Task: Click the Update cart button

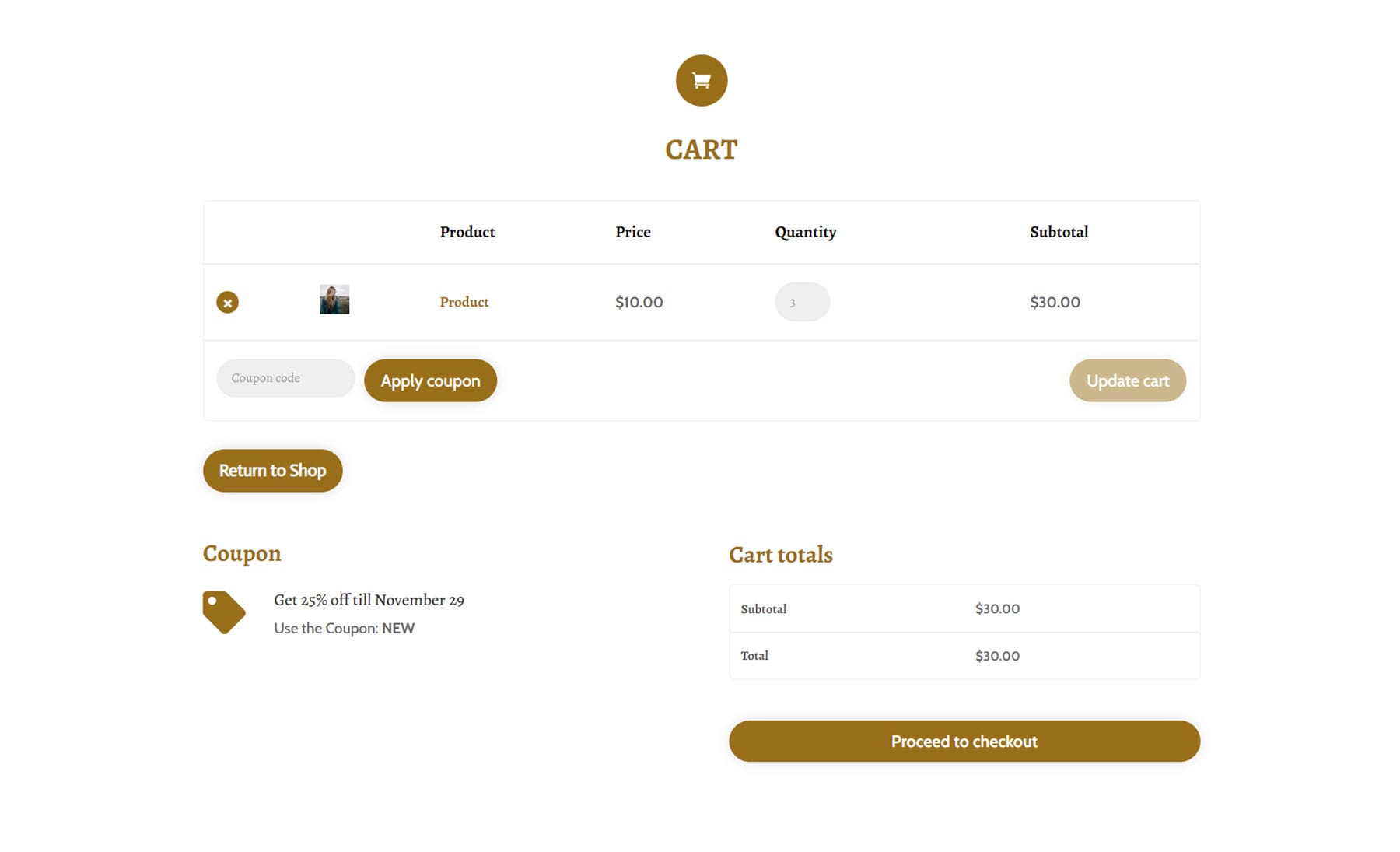Action: (x=1127, y=380)
